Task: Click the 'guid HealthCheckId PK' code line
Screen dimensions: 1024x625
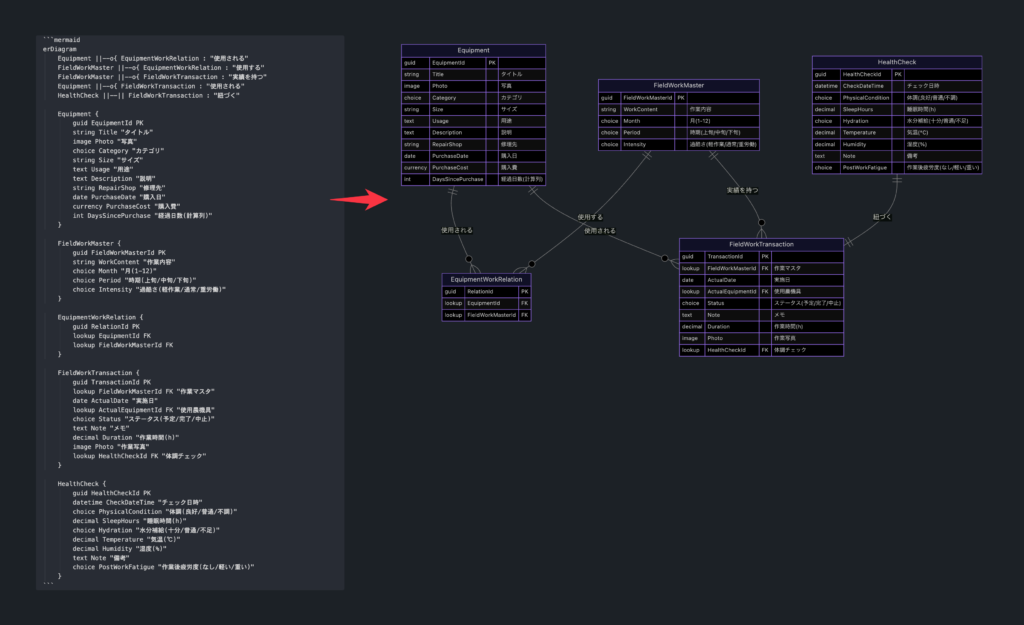Action: [x=110, y=492]
